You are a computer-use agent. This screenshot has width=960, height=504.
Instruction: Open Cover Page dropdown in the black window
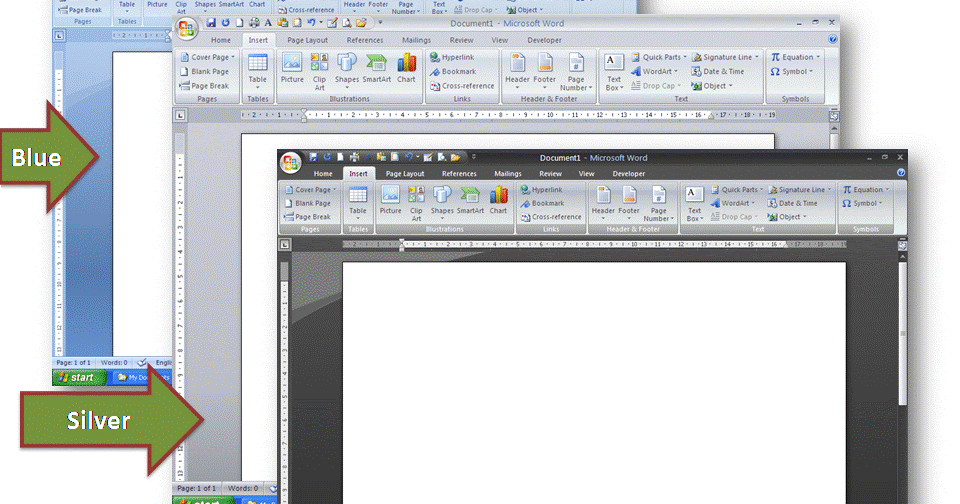[x=311, y=190]
